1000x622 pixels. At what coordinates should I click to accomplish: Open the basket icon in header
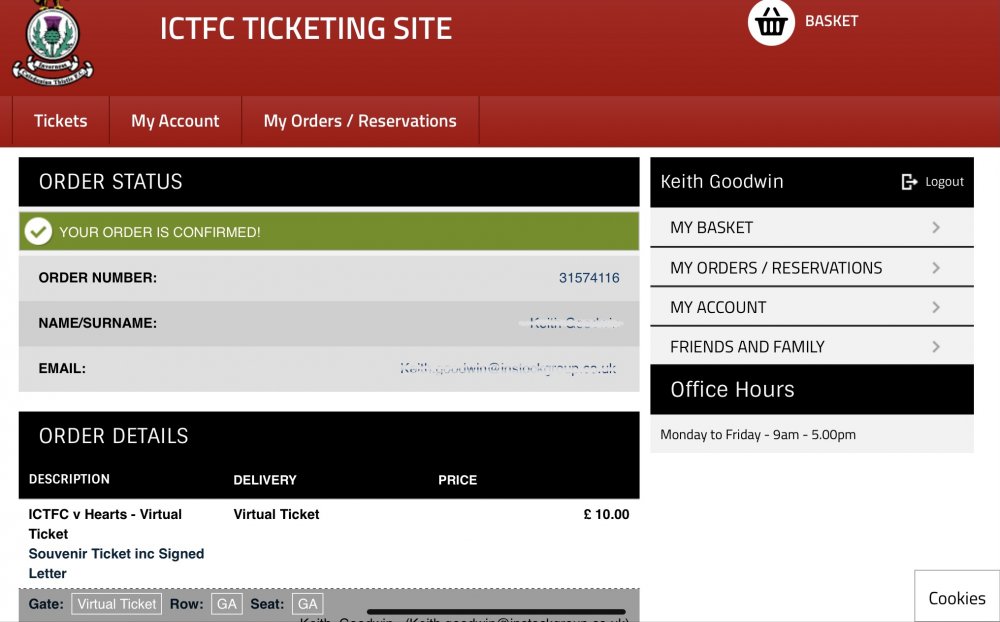click(x=771, y=23)
